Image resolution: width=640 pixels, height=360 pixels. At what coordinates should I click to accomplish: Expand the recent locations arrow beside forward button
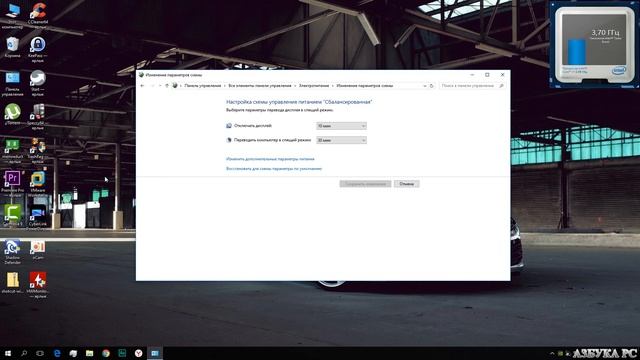160,86
